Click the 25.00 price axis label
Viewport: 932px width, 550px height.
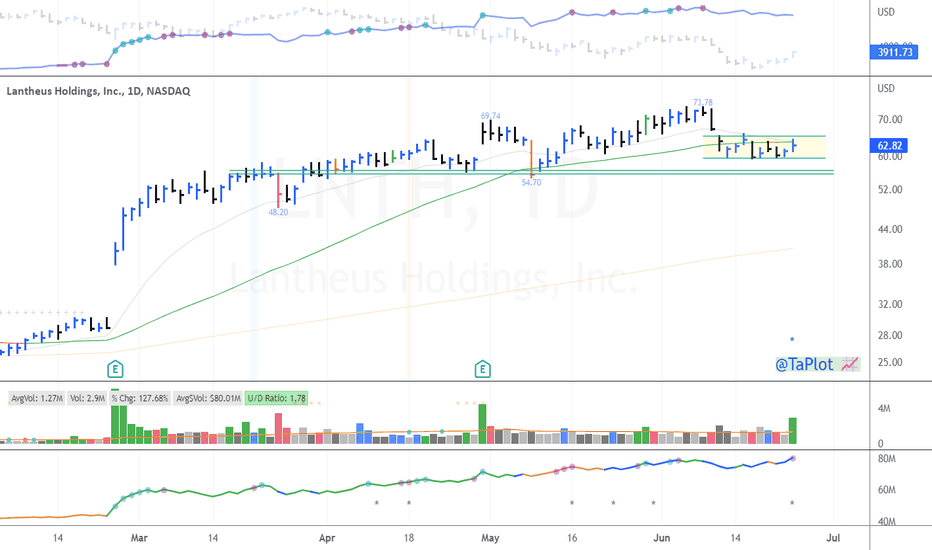click(x=890, y=362)
